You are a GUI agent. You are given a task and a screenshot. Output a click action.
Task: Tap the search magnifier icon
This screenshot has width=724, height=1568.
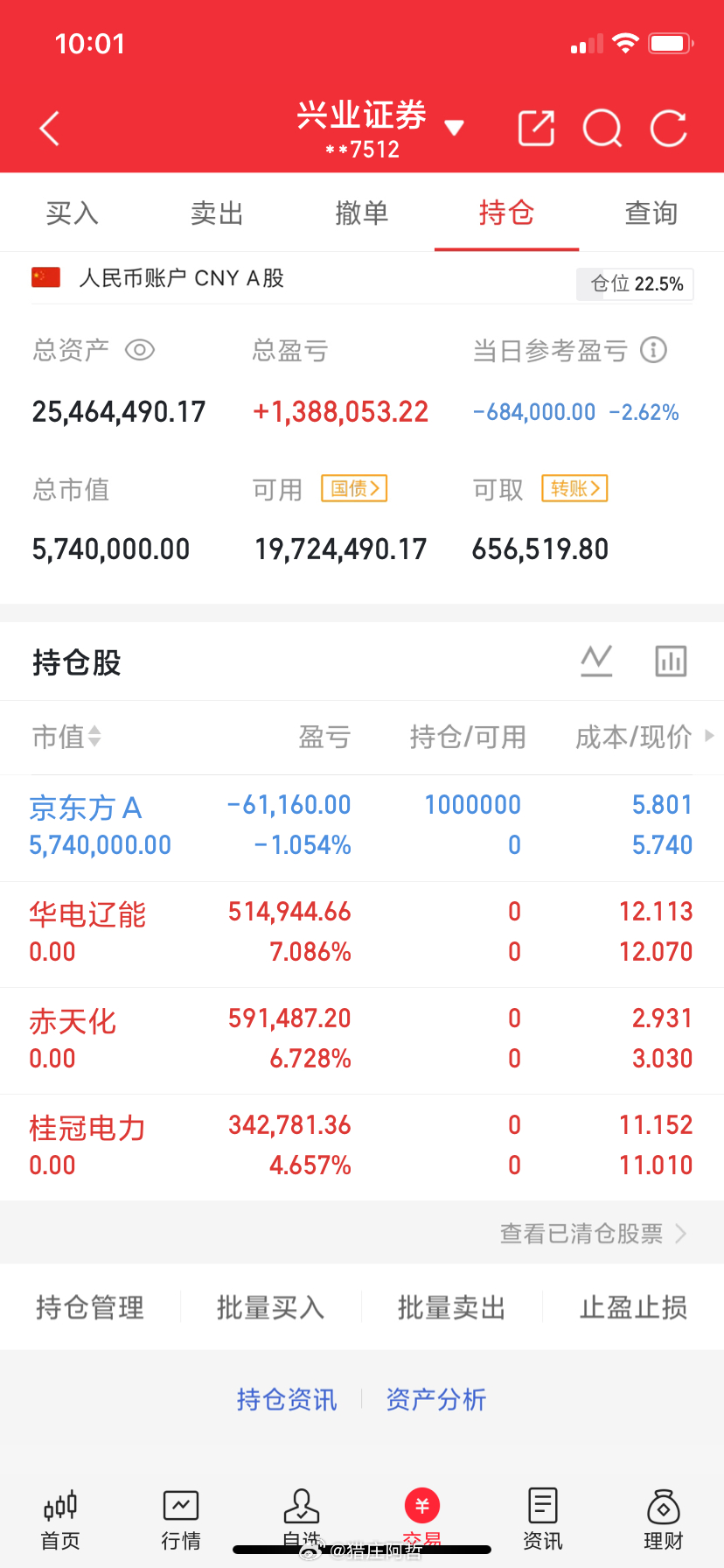(602, 129)
